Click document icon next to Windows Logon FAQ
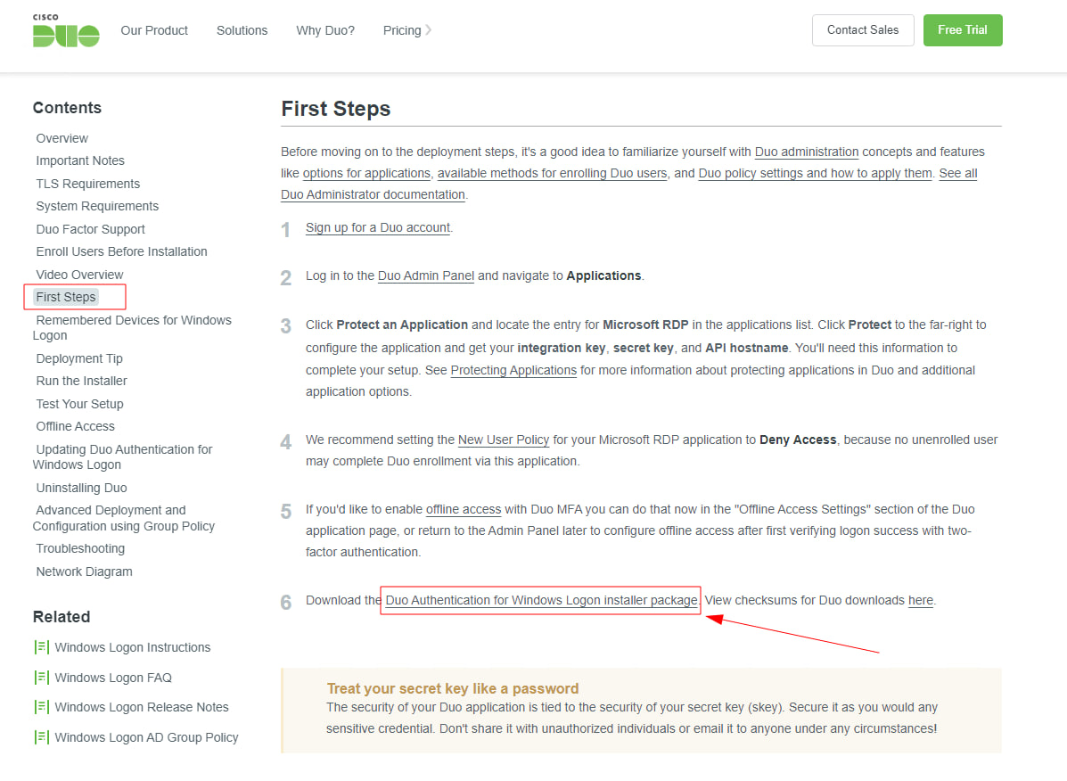 pyautogui.click(x=42, y=678)
